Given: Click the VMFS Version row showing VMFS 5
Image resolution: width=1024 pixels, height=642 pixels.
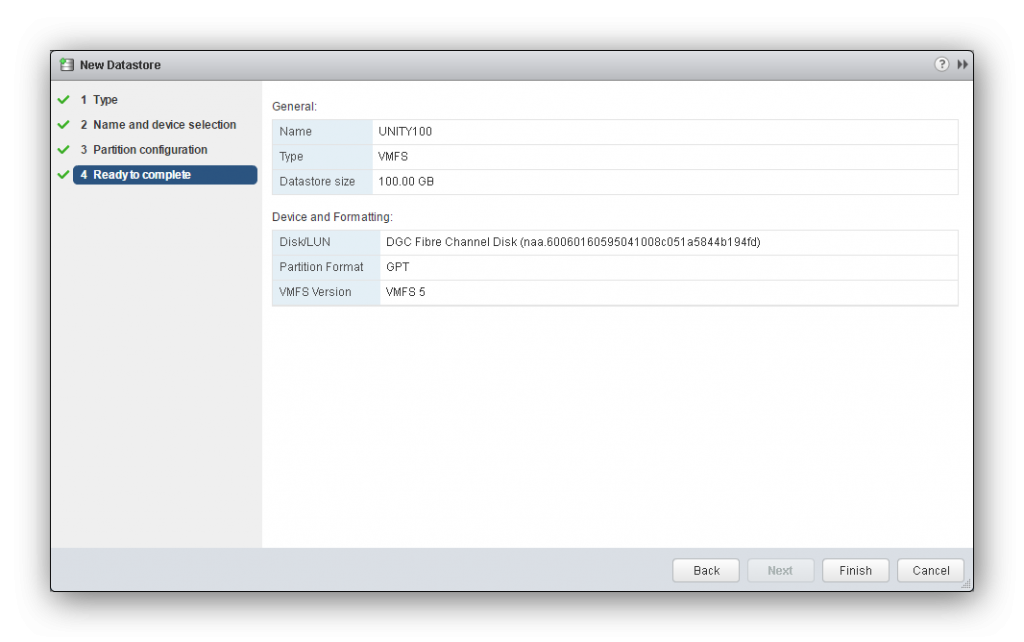Looking at the screenshot, I should click(615, 291).
